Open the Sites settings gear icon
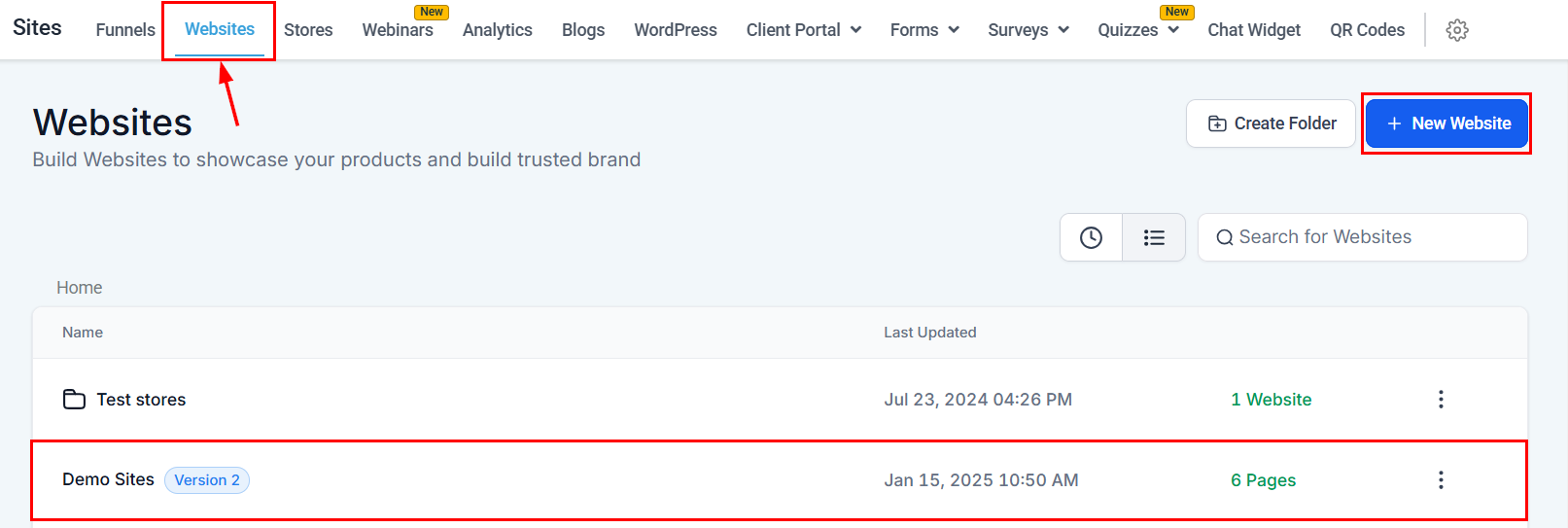This screenshot has width=1568, height=528. (x=1456, y=30)
